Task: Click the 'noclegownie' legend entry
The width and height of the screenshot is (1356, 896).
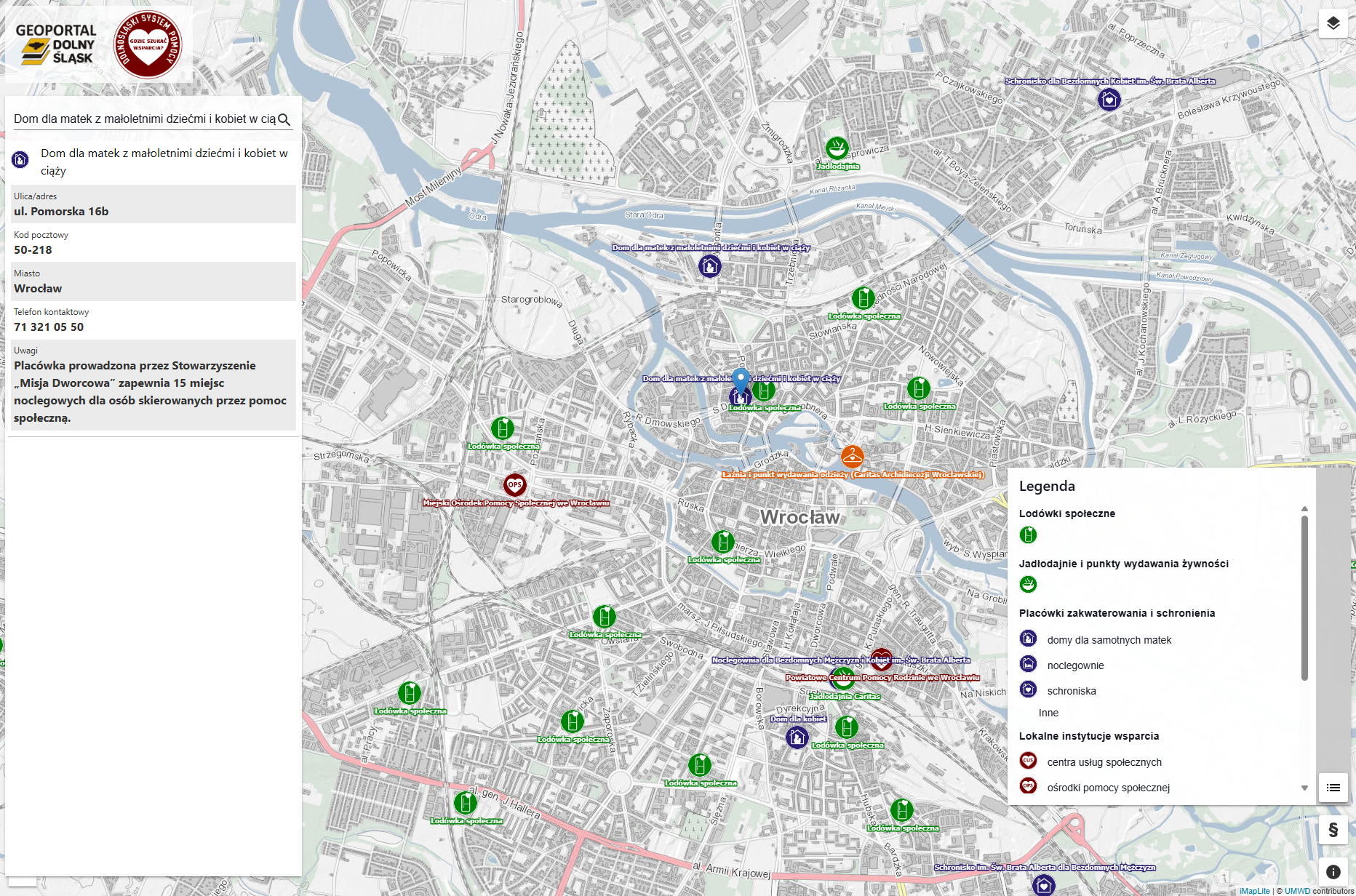Action: point(1076,665)
